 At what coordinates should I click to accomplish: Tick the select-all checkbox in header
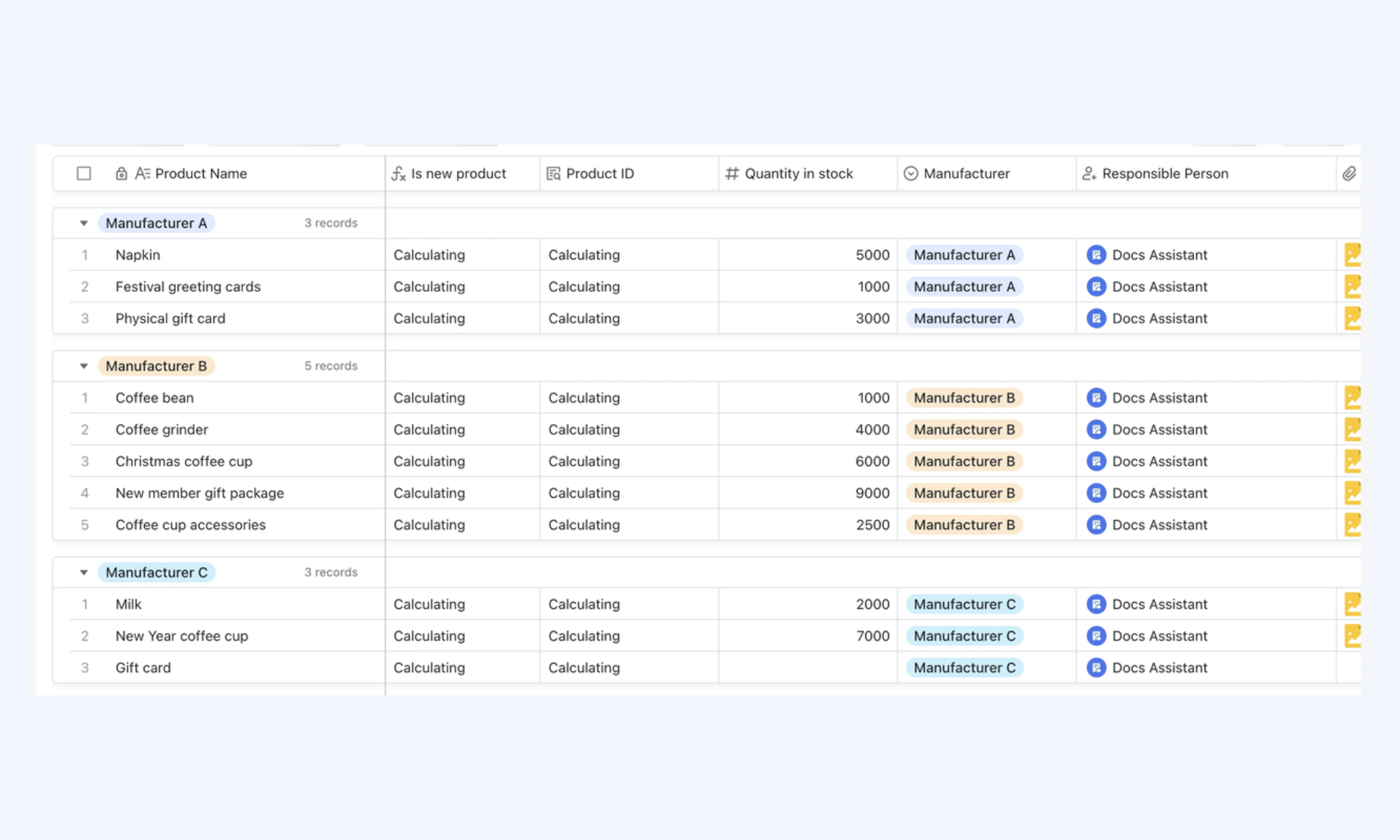click(x=84, y=174)
